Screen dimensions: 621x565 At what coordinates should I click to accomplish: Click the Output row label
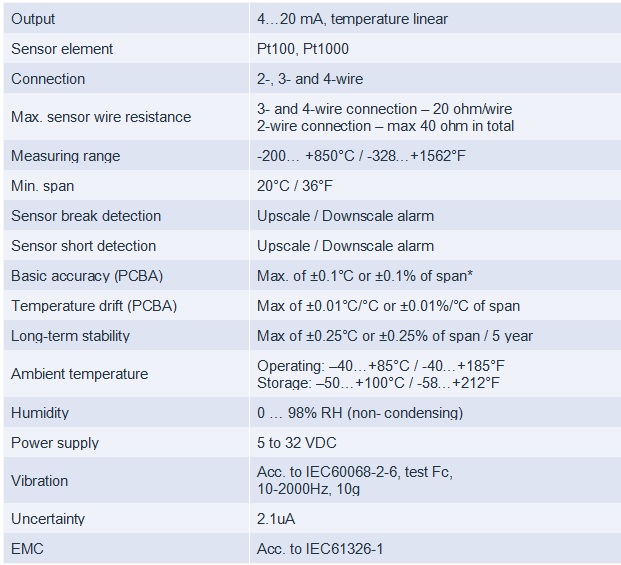pyautogui.click(x=33, y=19)
